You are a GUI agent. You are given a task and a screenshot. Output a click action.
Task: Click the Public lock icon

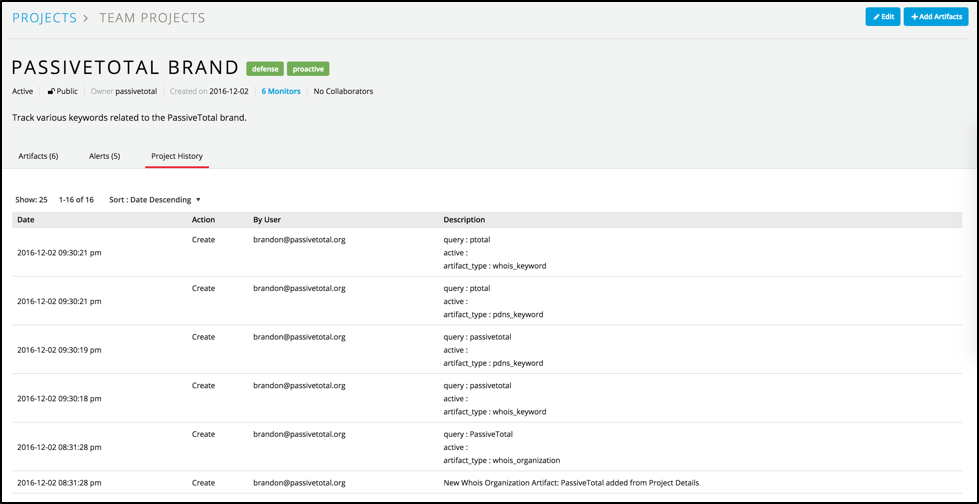(x=52, y=91)
